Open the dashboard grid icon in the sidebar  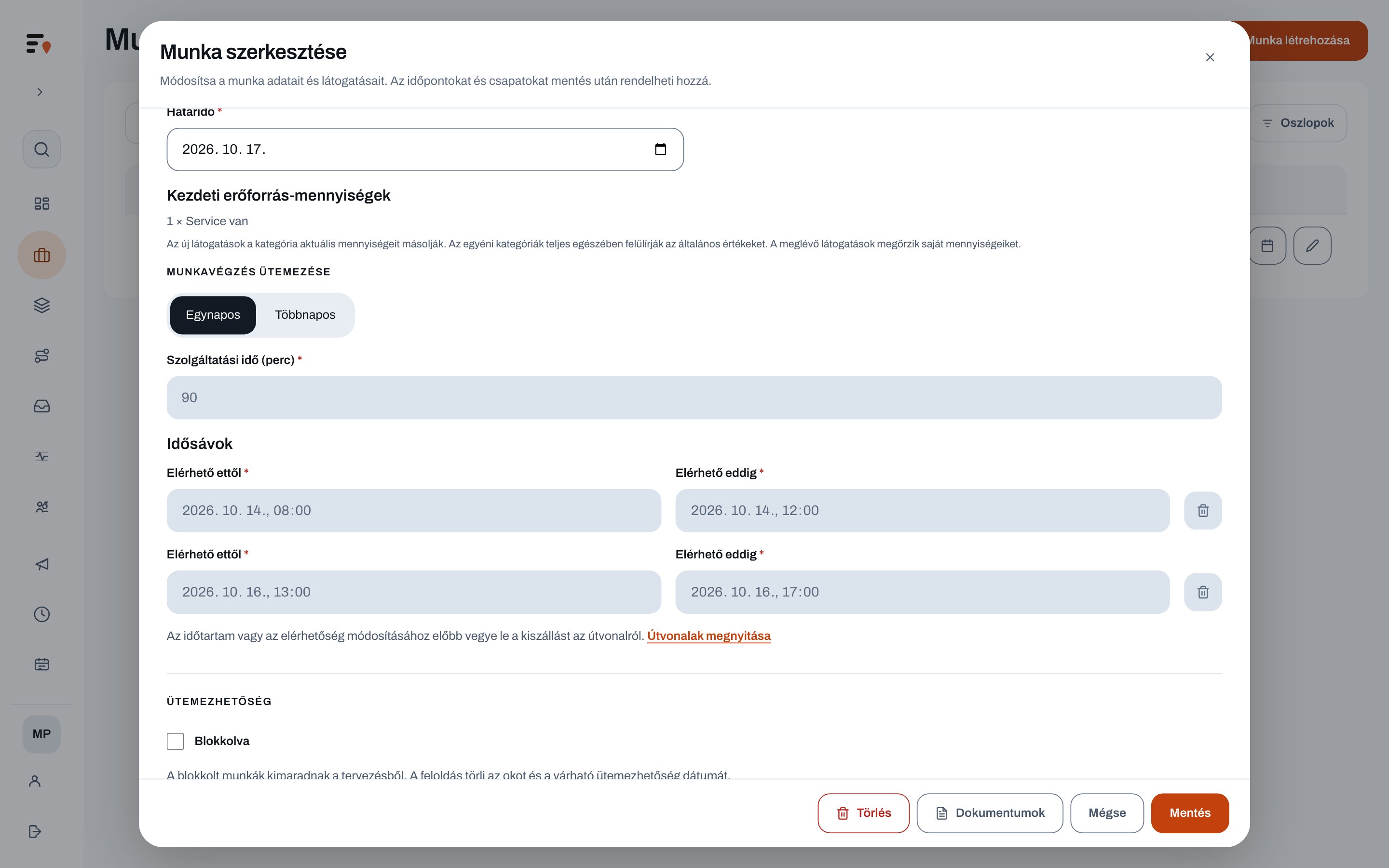pyautogui.click(x=41, y=203)
